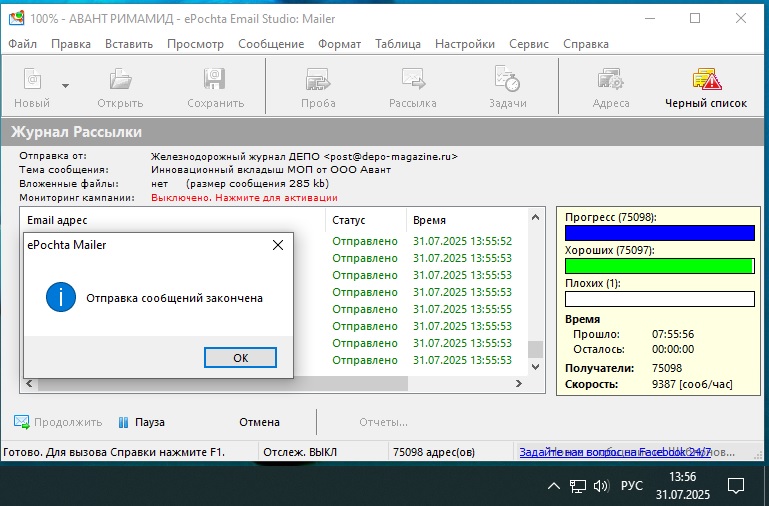The width and height of the screenshot is (769, 506).
Task: Open dropdown arrow next to Новый
Action: point(65,86)
